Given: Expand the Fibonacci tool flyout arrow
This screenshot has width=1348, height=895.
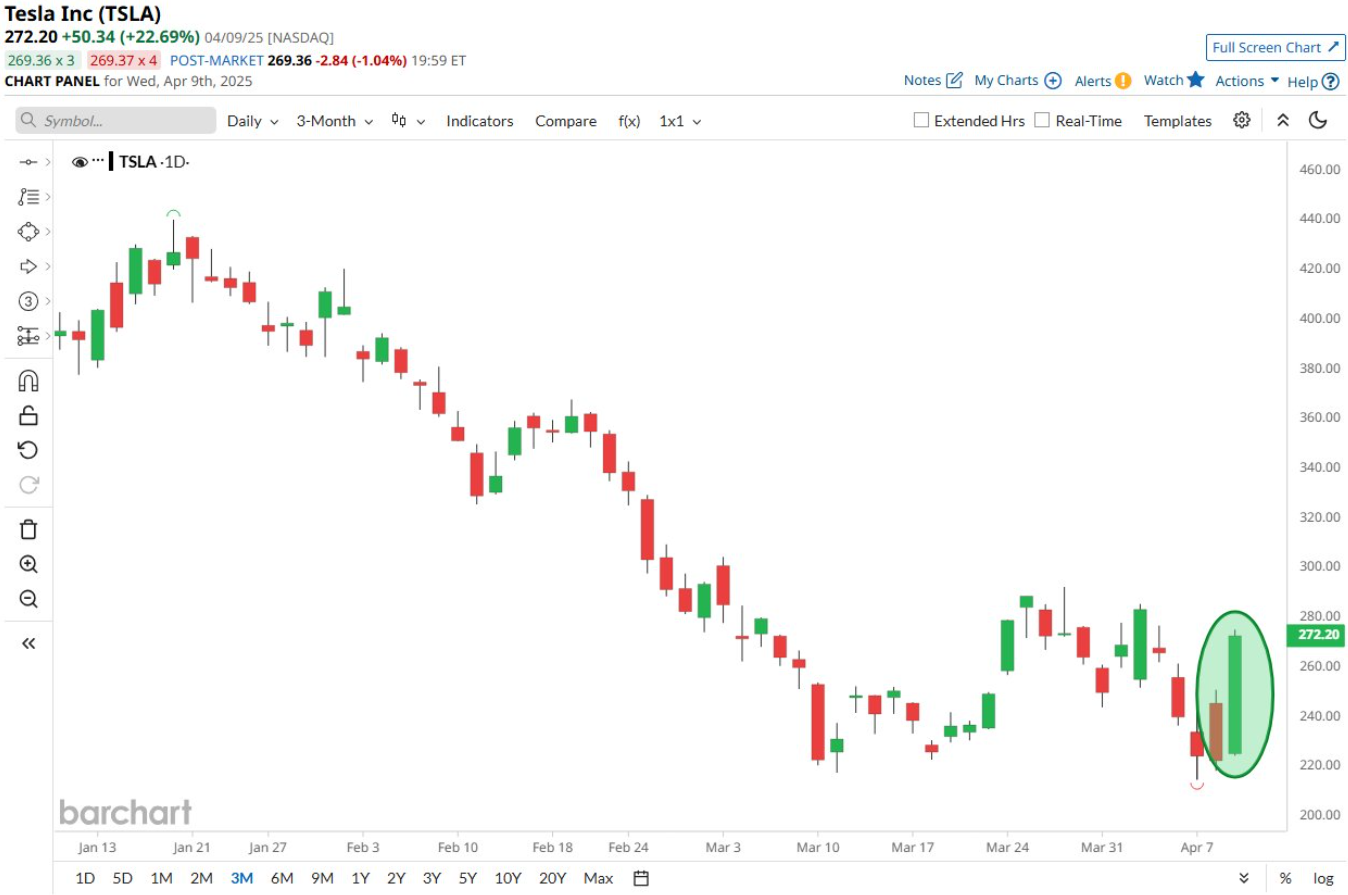Looking at the screenshot, I should point(47,197).
